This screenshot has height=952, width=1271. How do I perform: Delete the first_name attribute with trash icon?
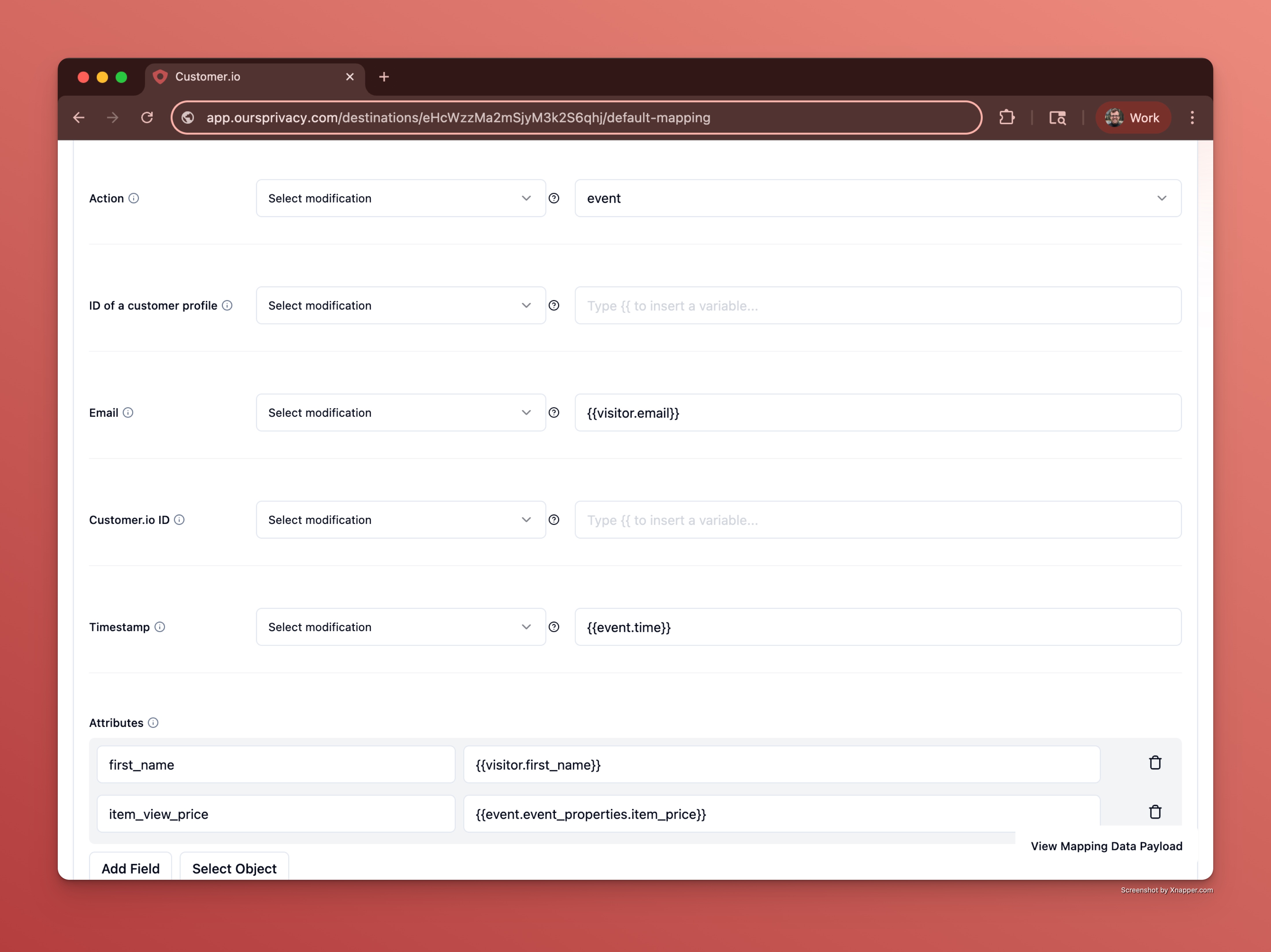point(1155,763)
